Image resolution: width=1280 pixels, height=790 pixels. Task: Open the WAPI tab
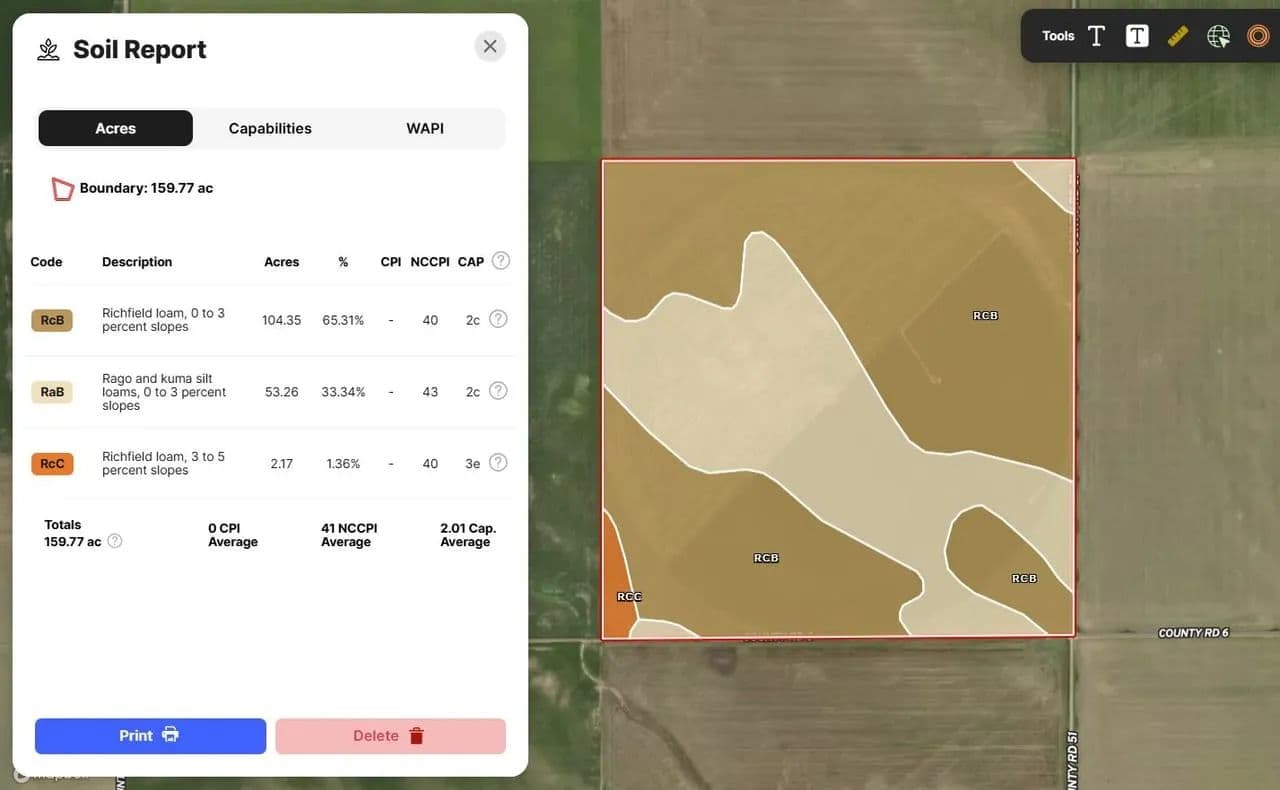pyautogui.click(x=425, y=128)
